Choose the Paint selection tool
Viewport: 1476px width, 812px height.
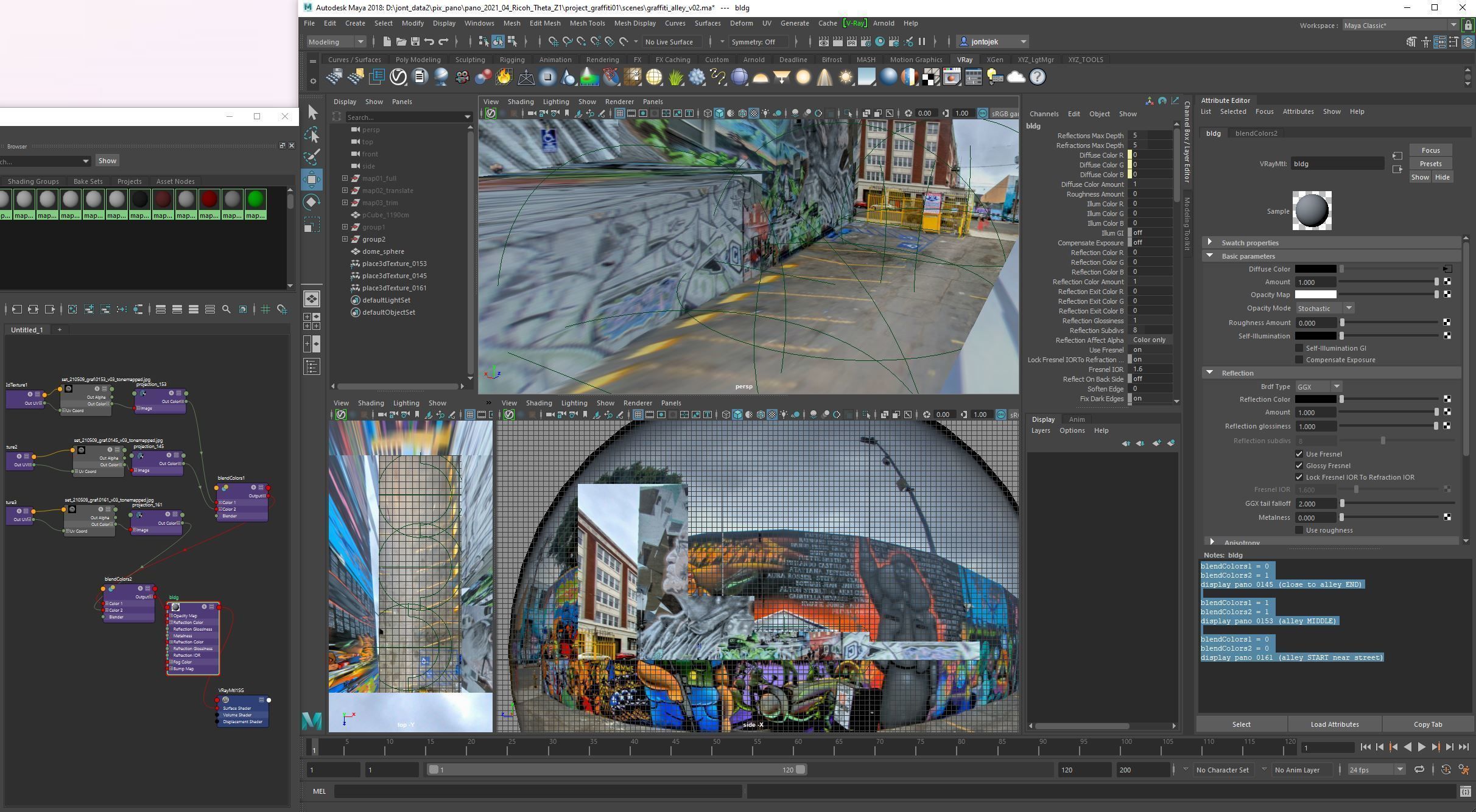pos(312,156)
